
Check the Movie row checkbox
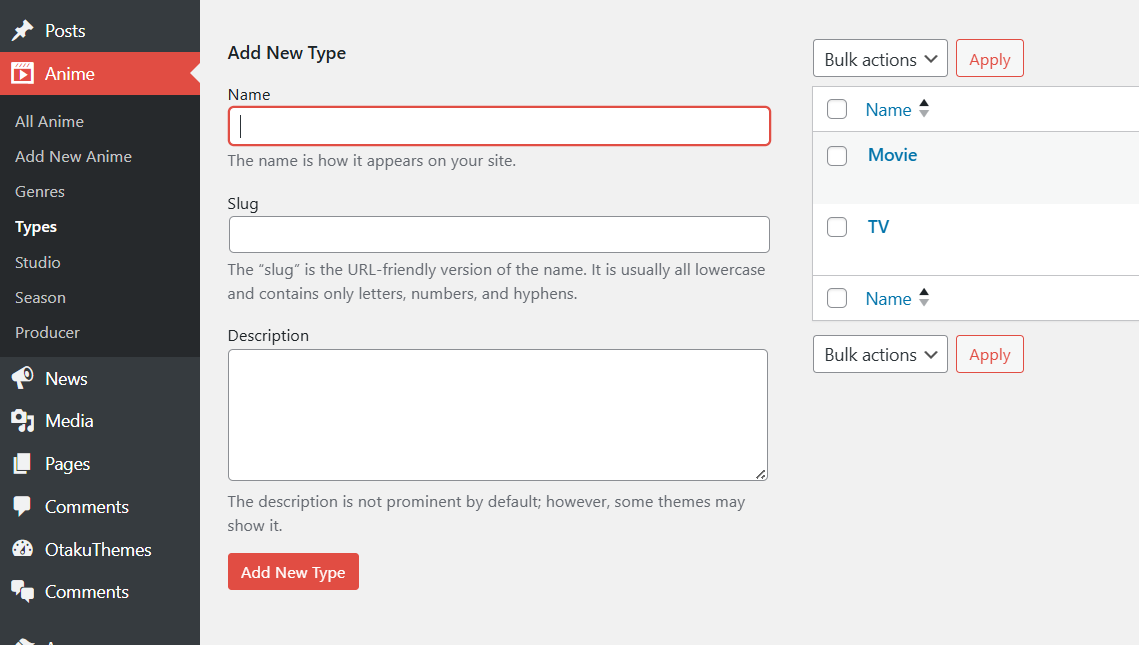(x=837, y=156)
